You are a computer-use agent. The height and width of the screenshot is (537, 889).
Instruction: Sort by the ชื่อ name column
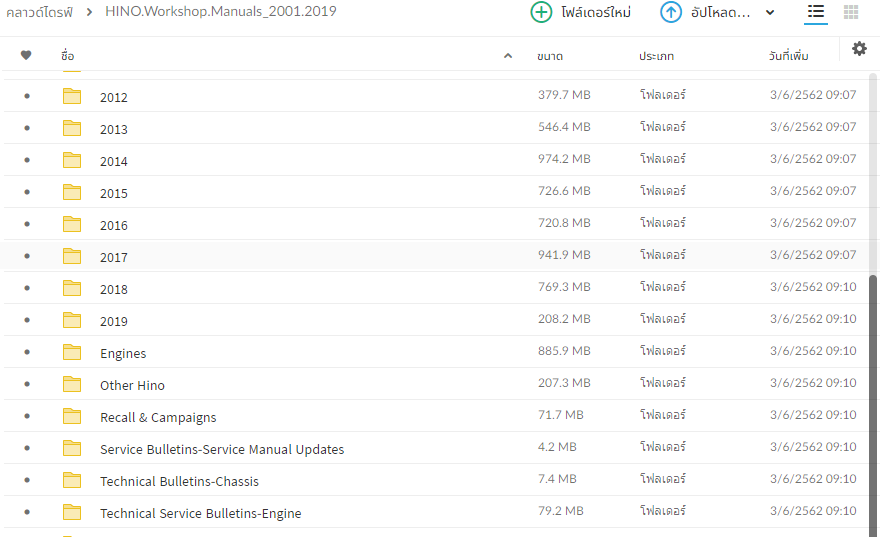(x=67, y=56)
